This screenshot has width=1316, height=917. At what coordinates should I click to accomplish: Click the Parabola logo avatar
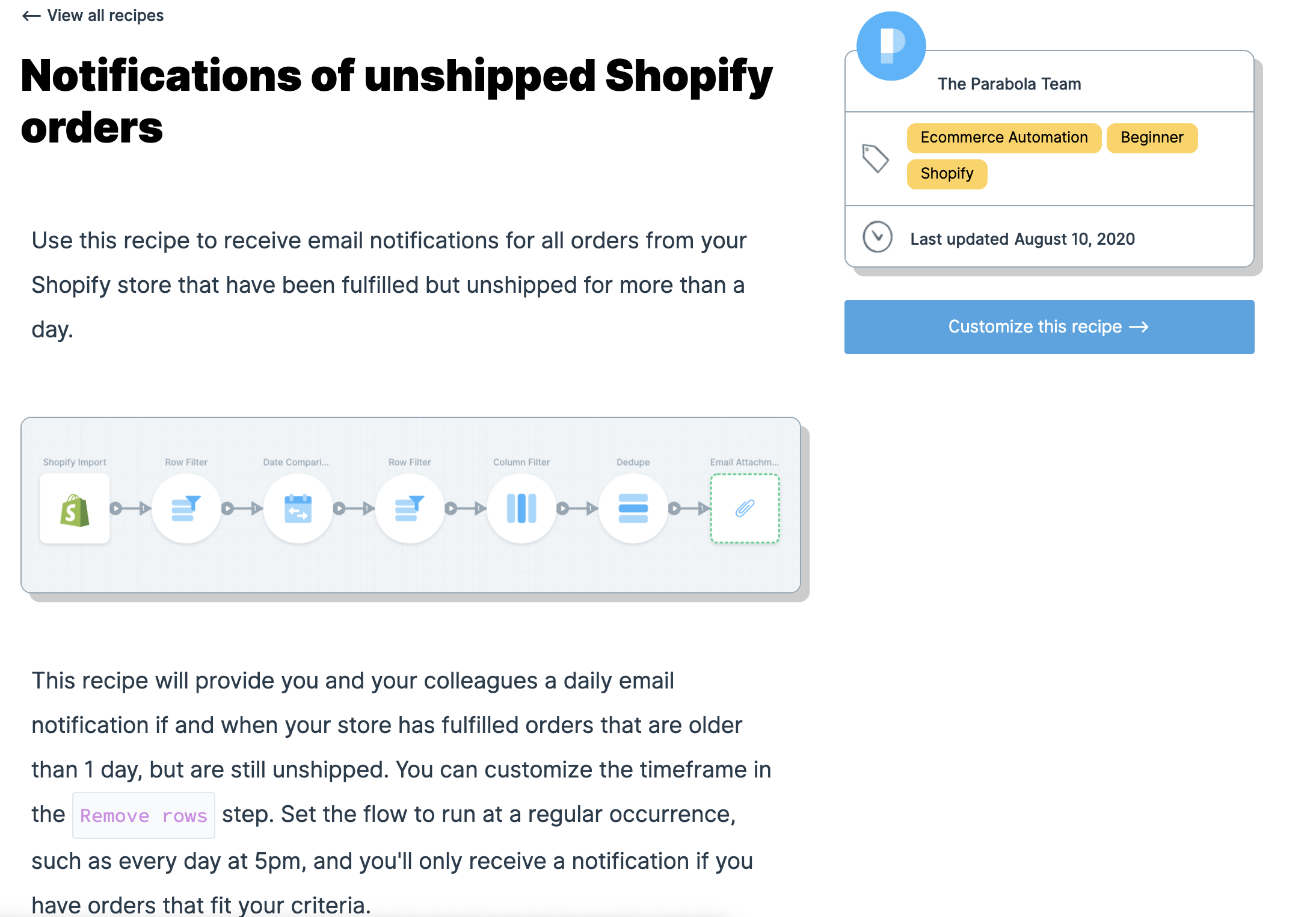click(891, 46)
